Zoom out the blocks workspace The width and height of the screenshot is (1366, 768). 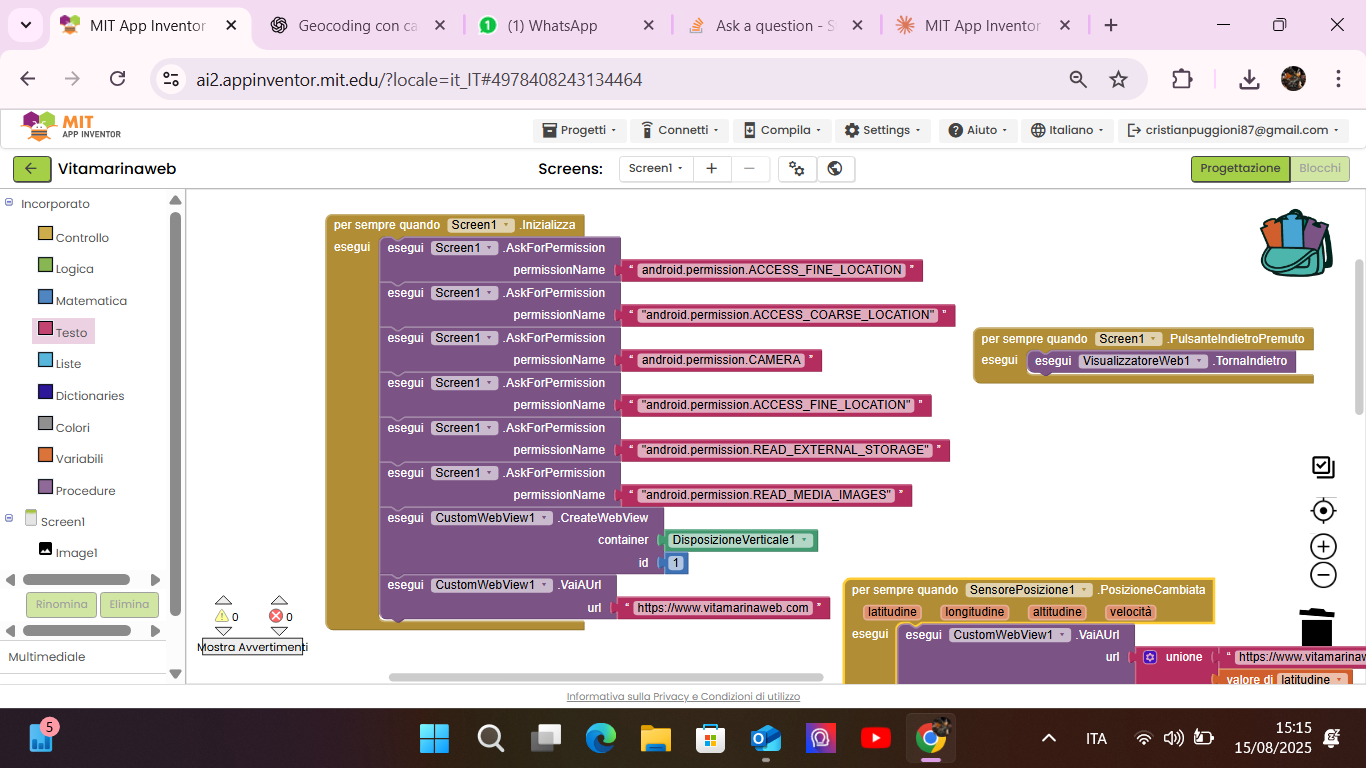pos(1323,575)
